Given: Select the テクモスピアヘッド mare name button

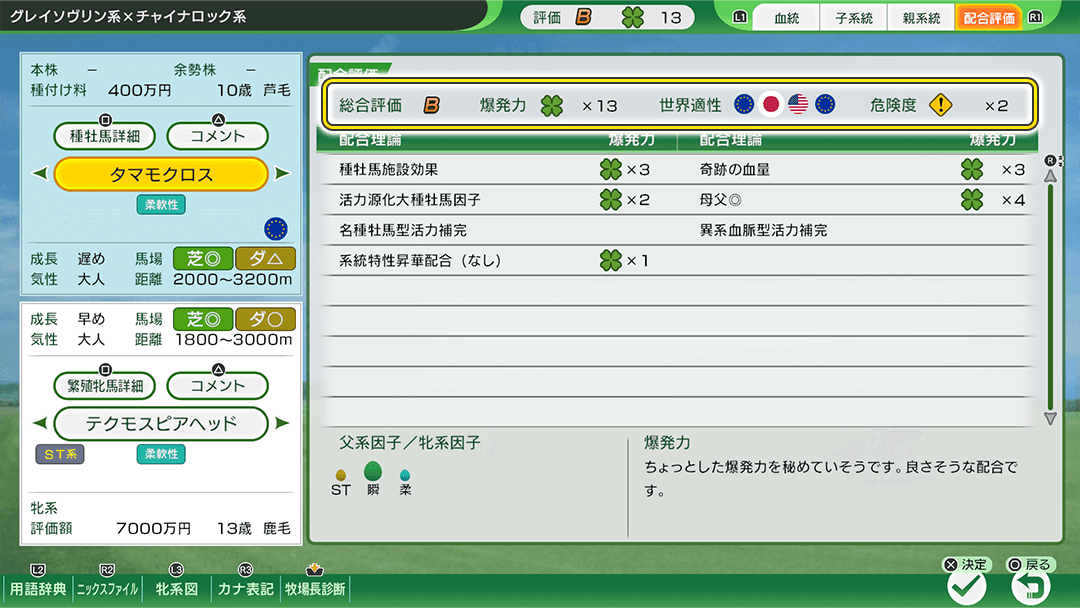Looking at the screenshot, I should [x=161, y=423].
